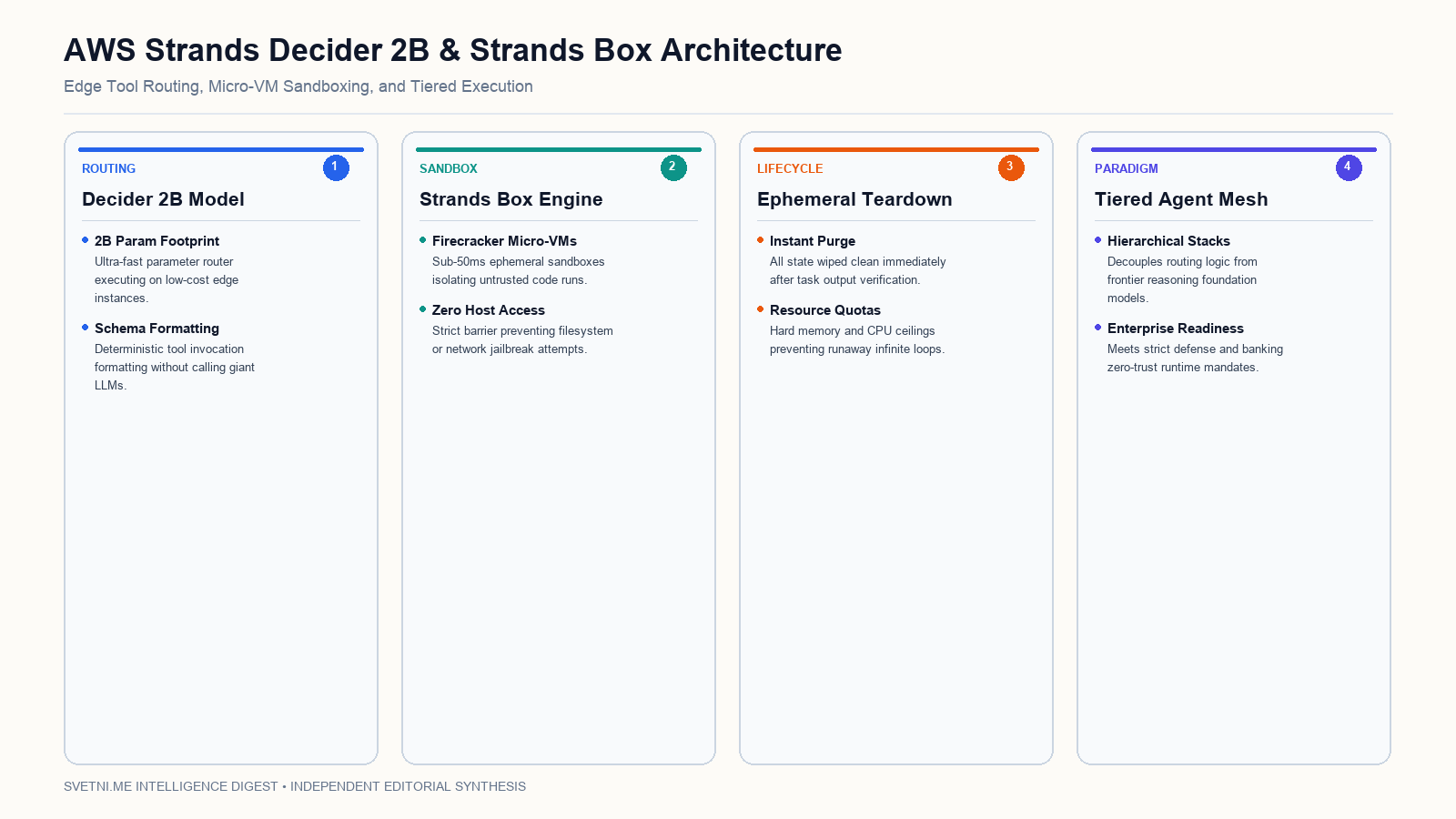Click the "Strict barrier preventing filesystem" description

(x=522, y=340)
